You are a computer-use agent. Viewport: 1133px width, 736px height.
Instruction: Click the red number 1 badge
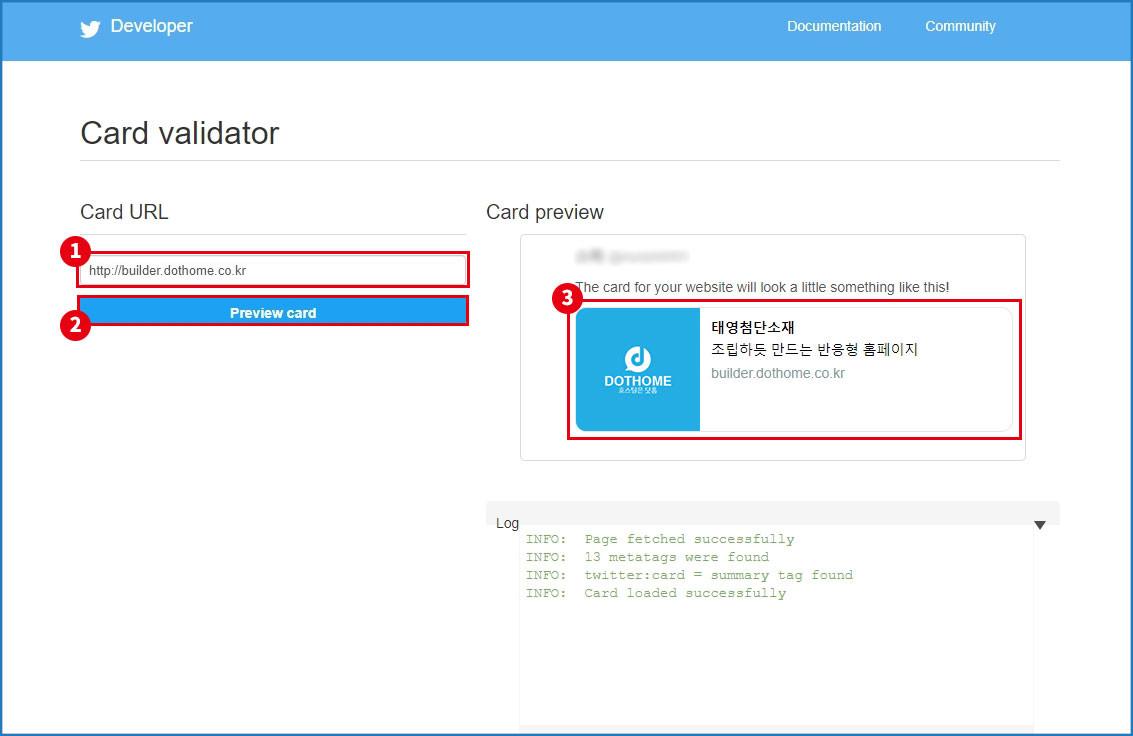[75, 251]
